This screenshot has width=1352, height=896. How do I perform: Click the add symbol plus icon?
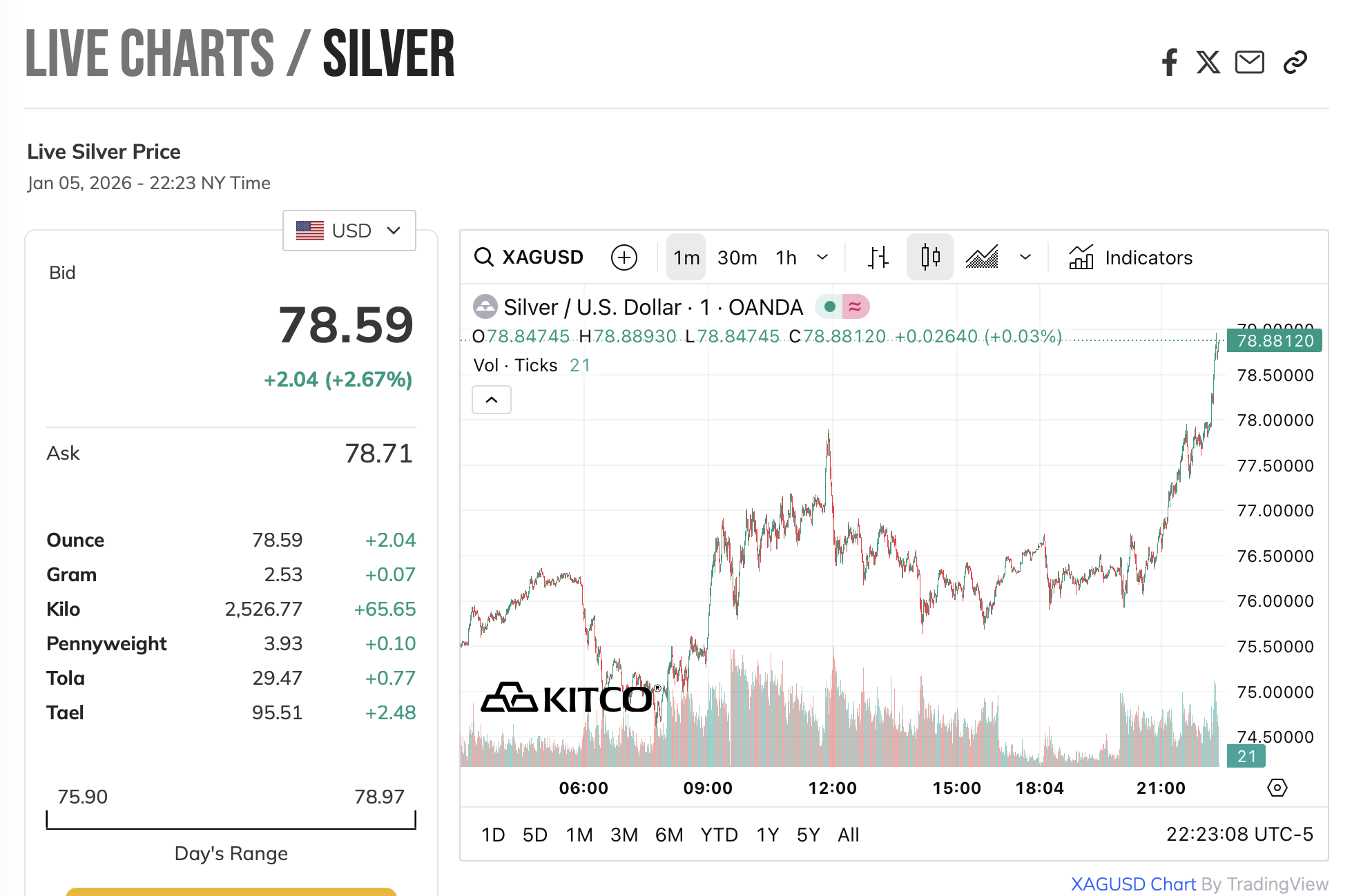624,257
